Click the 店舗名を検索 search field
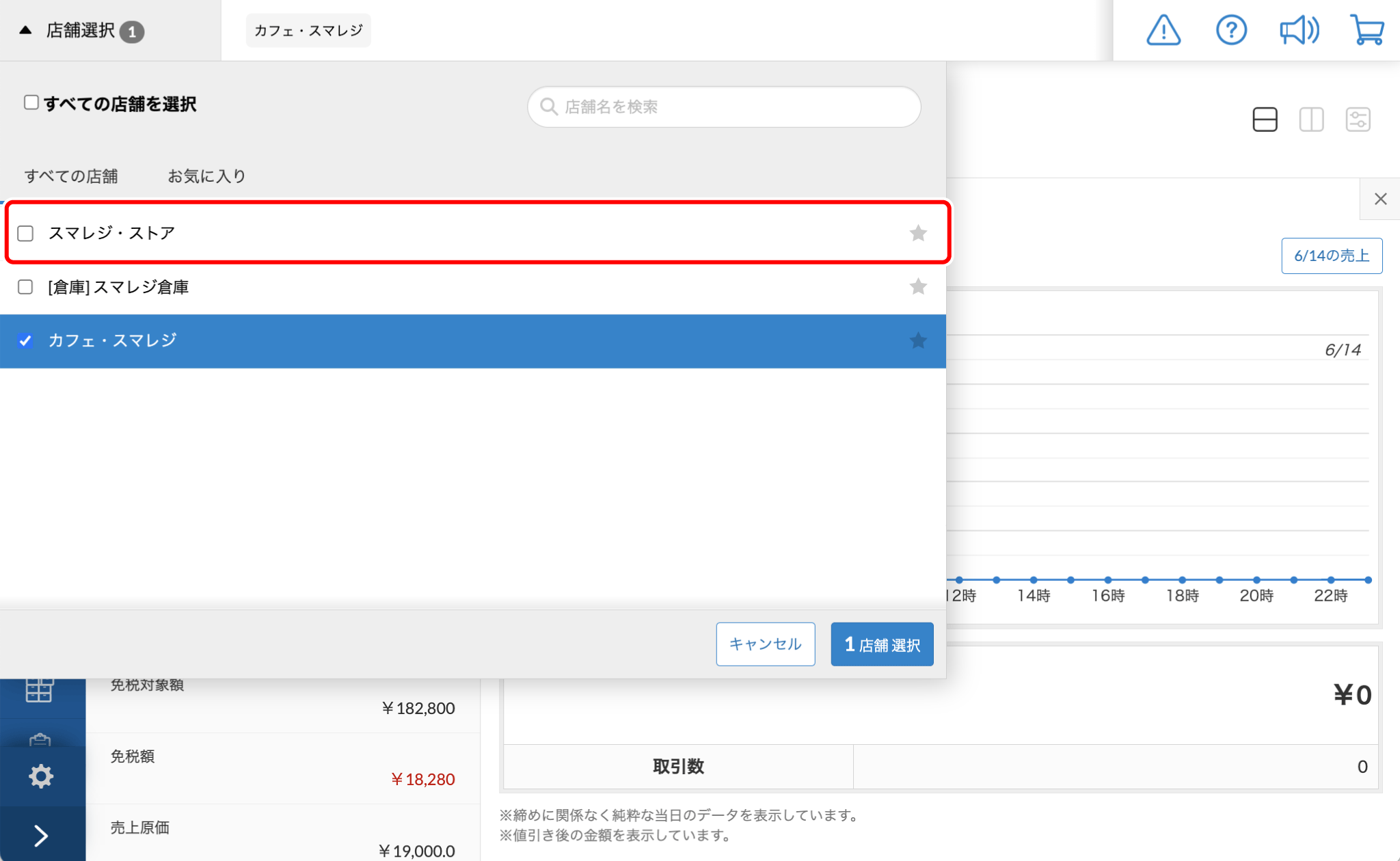 (725, 107)
